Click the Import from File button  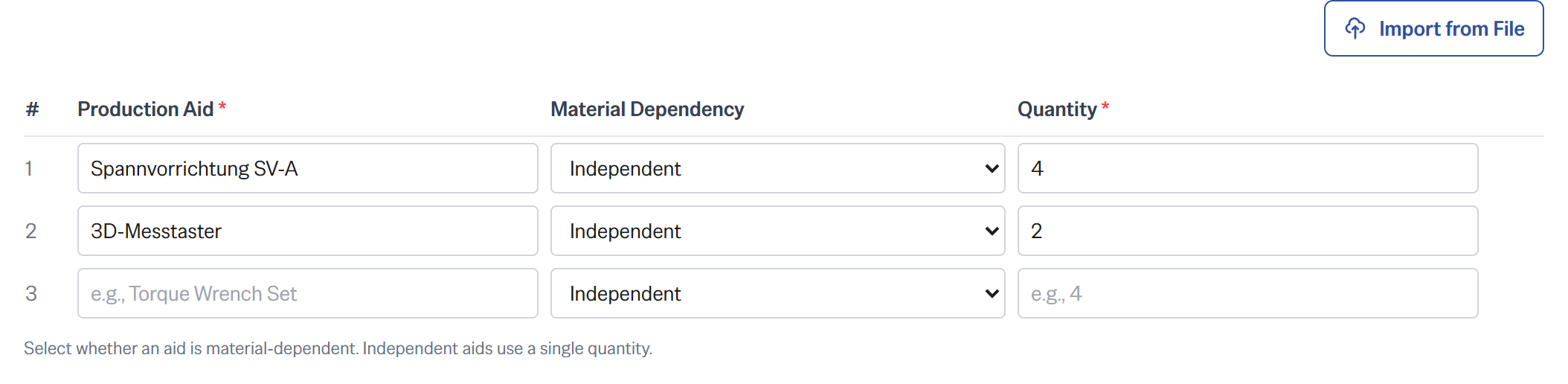tap(1433, 28)
